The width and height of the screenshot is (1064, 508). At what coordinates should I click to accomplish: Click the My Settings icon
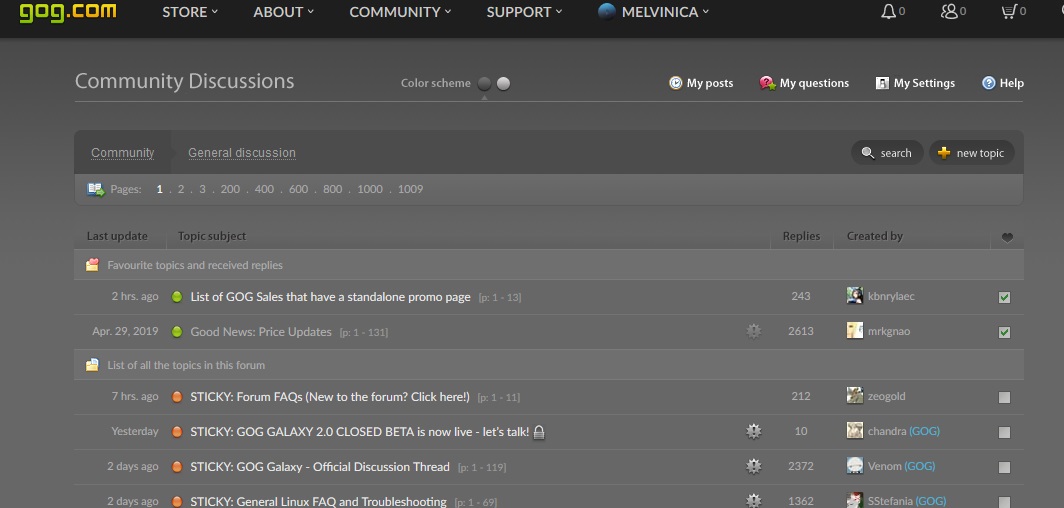tap(882, 83)
